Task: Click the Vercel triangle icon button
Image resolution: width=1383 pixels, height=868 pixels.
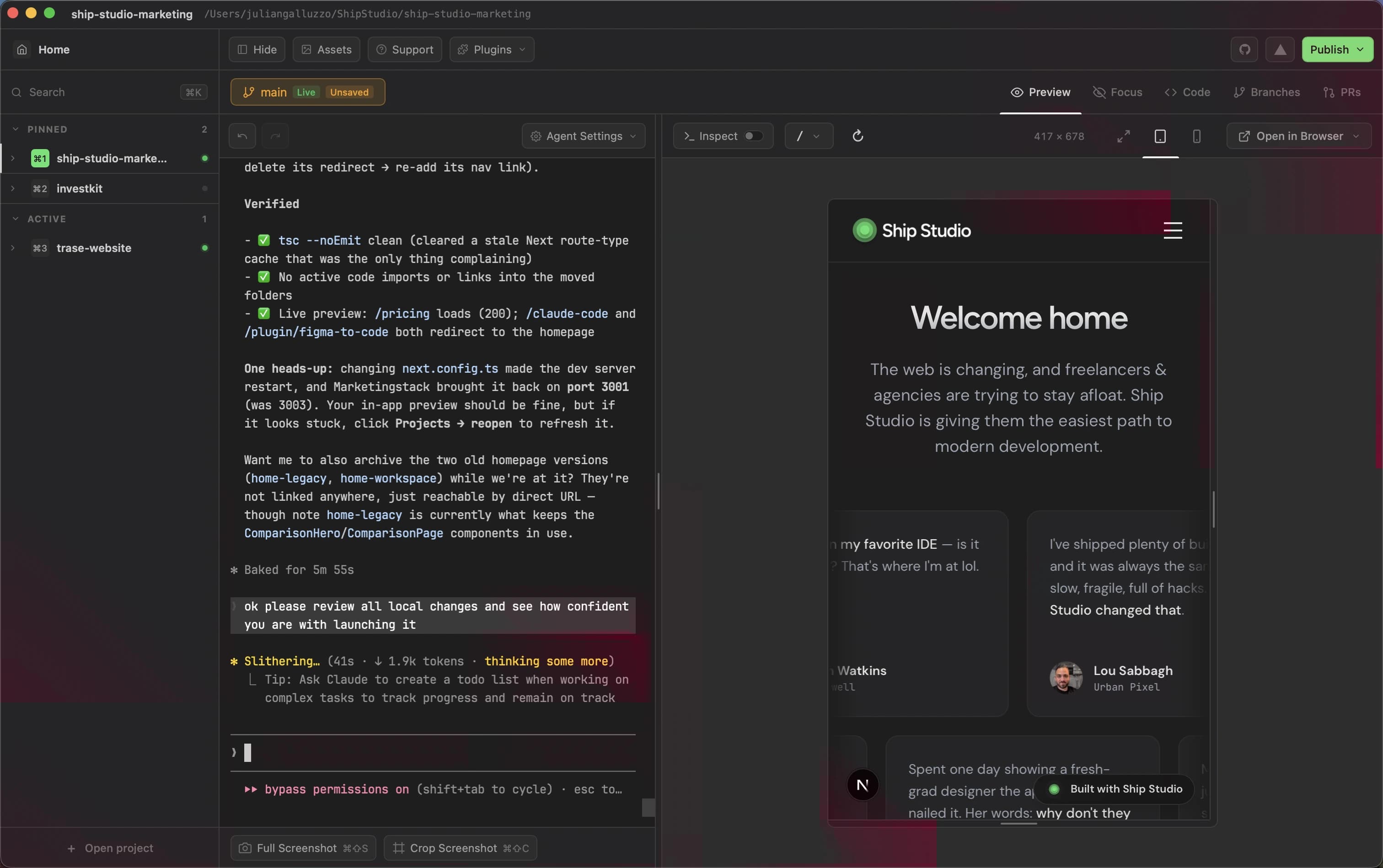Action: pyautogui.click(x=1280, y=49)
